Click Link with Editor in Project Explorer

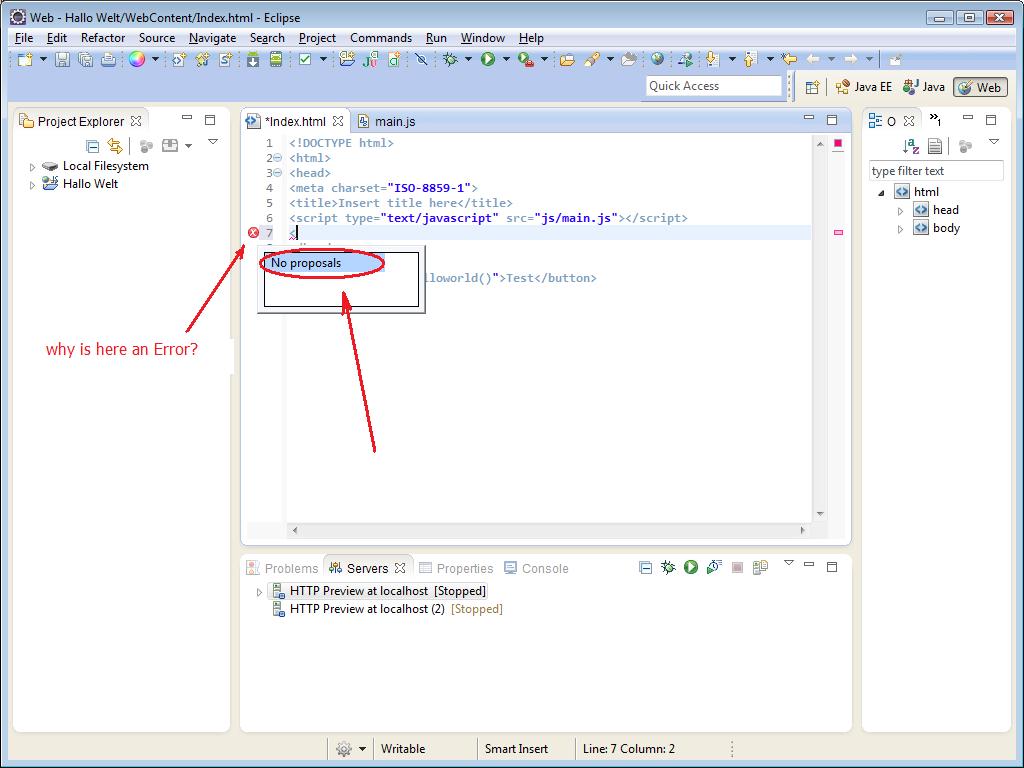point(115,146)
